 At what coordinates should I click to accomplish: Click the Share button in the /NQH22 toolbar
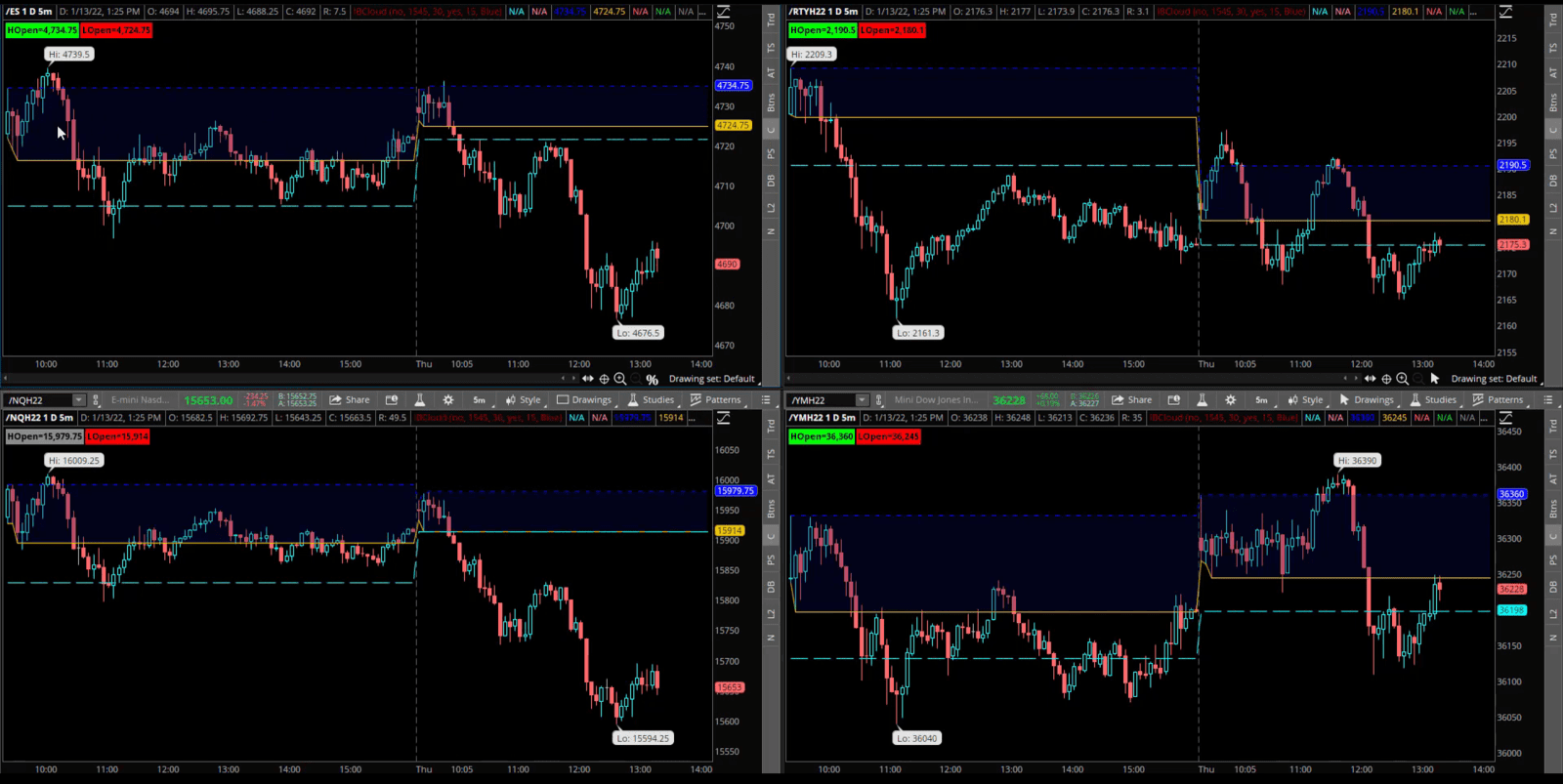(x=350, y=400)
